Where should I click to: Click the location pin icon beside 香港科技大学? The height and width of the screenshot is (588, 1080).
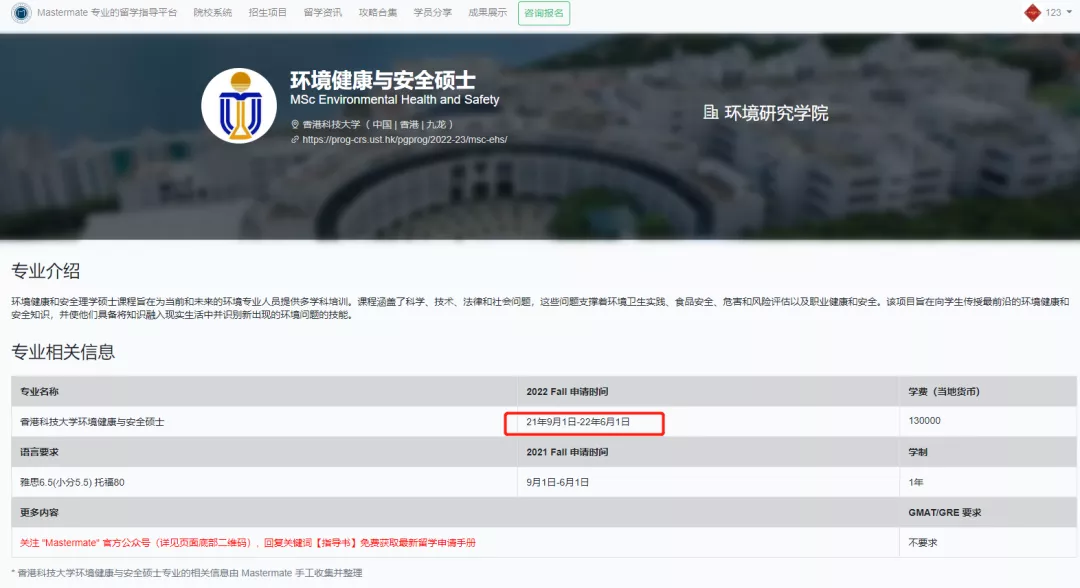pos(293,123)
